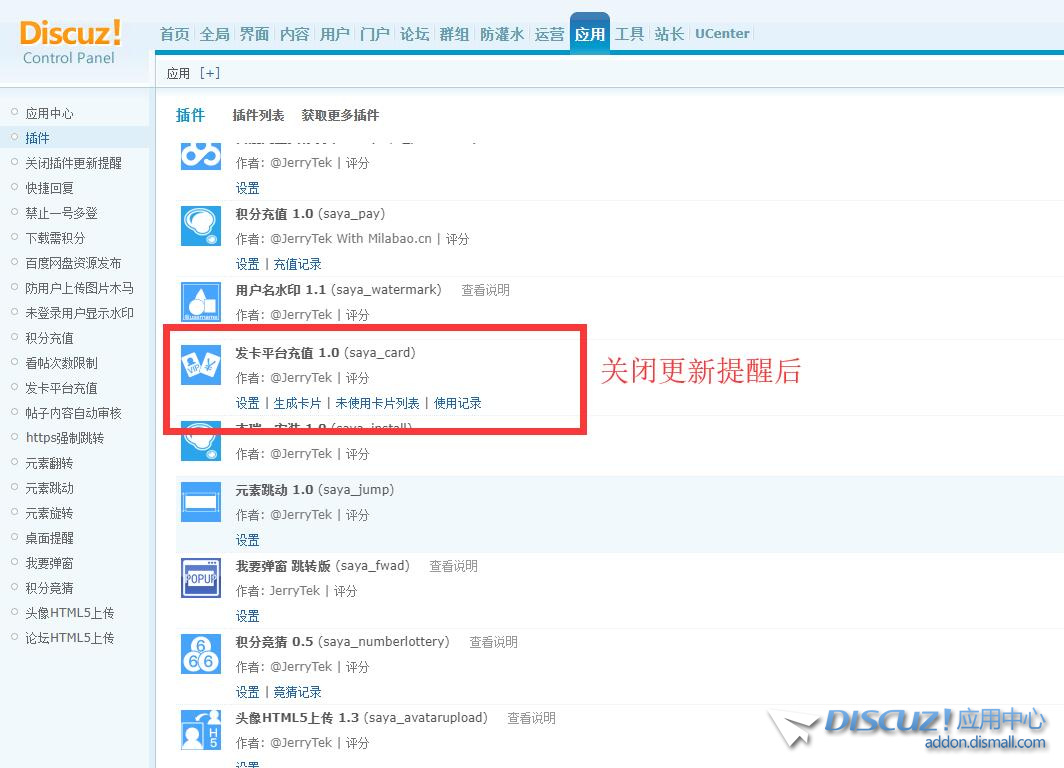Screen dimensions: 1064x768
Task: Click the 头像HTML5上传 plugin icon
Action: (x=200, y=730)
